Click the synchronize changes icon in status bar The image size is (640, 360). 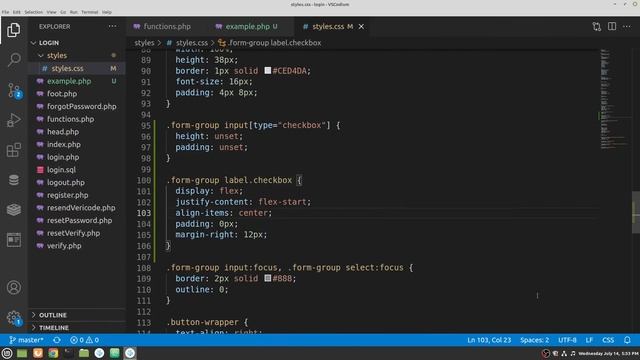coord(57,340)
